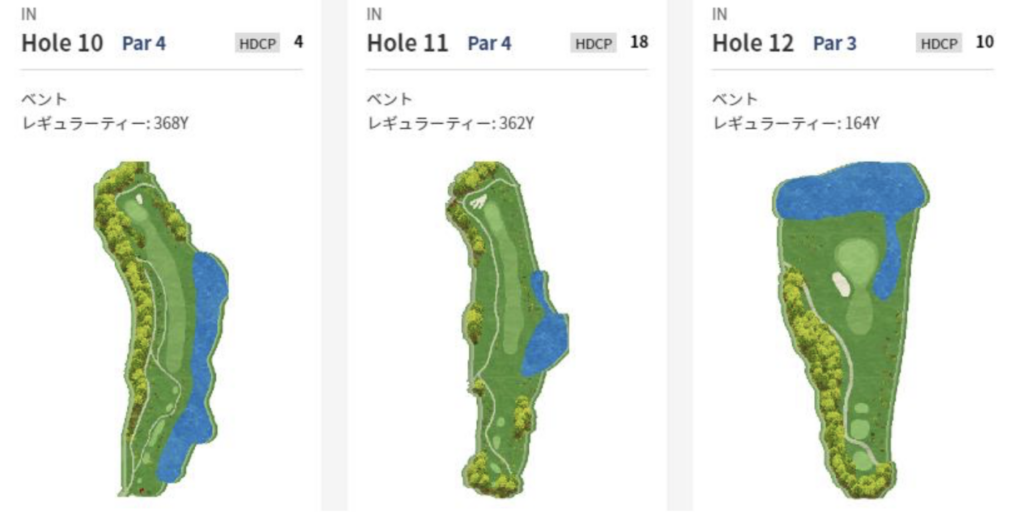This screenshot has width=1024, height=519.
Task: Click the Par 4 label of Hole 10
Action: point(144,44)
